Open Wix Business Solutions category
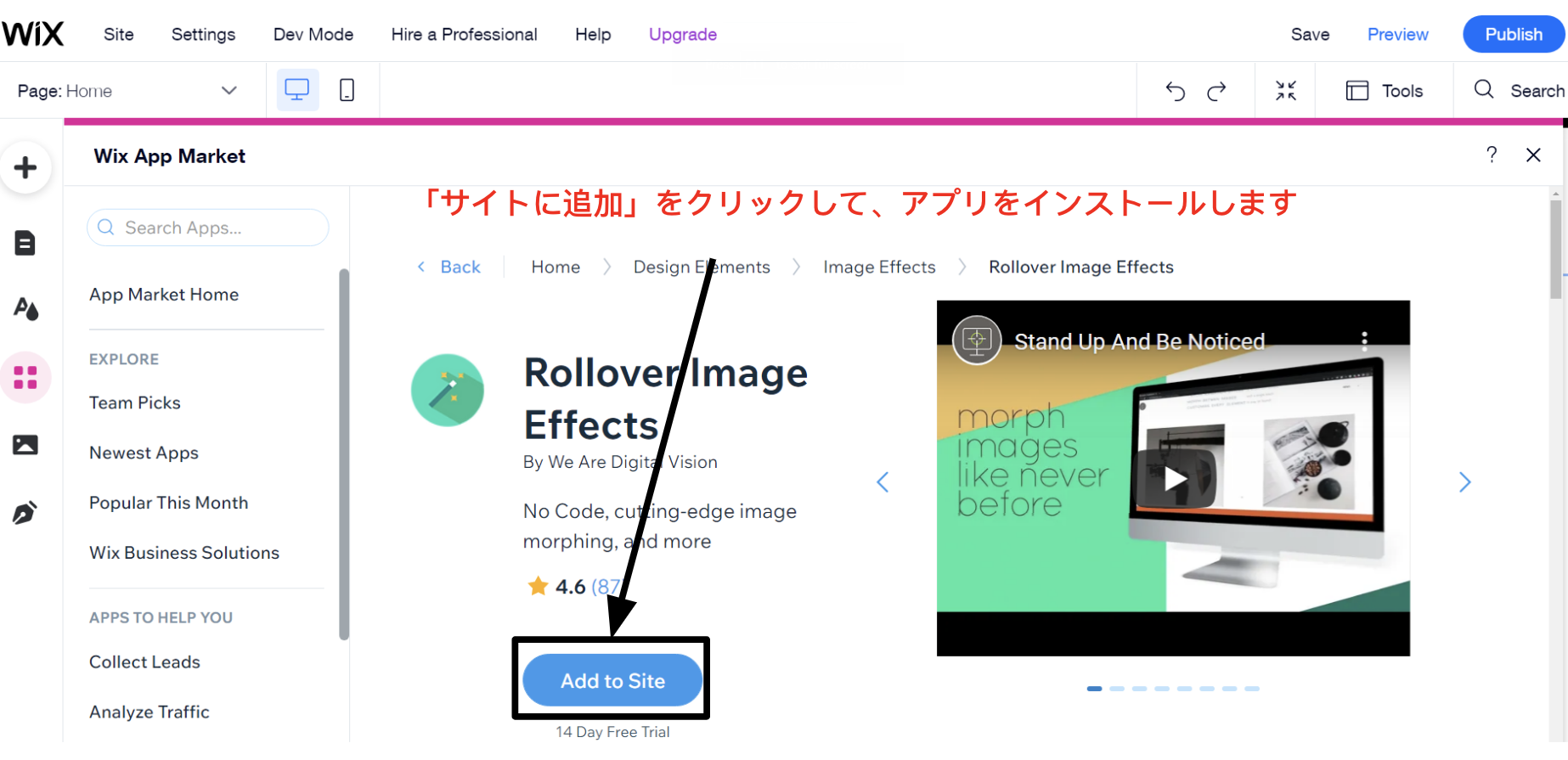The image size is (1568, 760). coord(184,553)
